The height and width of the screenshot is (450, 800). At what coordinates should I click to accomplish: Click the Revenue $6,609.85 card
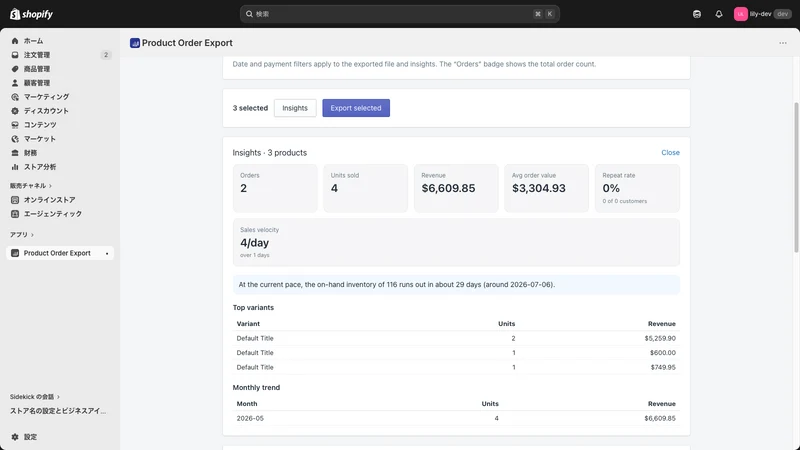point(456,188)
